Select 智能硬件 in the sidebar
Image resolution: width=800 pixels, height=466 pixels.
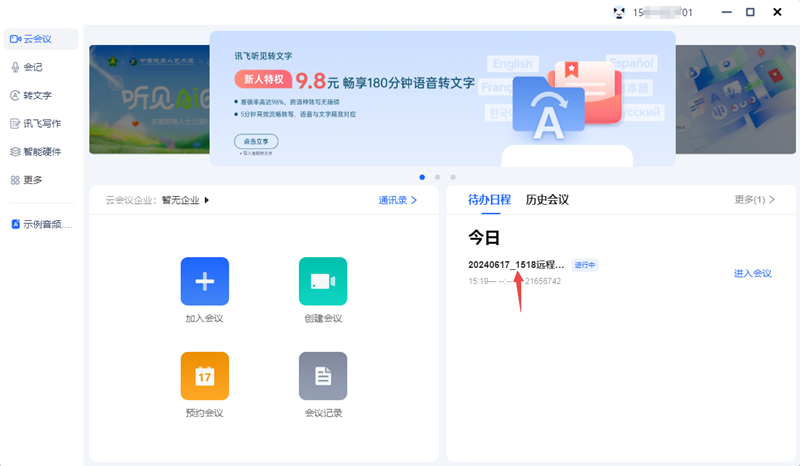pos(36,152)
